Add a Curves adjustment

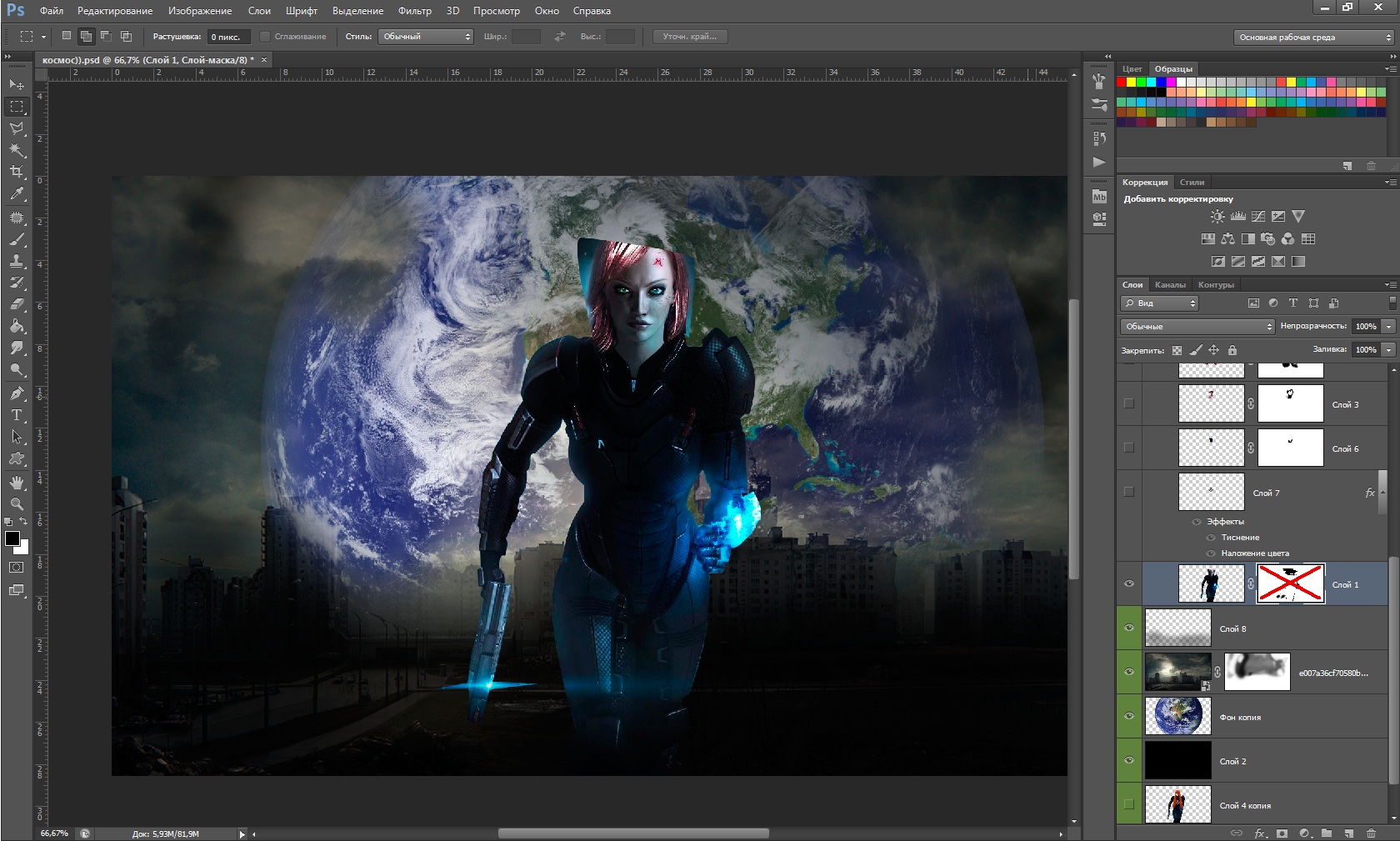[x=1257, y=216]
